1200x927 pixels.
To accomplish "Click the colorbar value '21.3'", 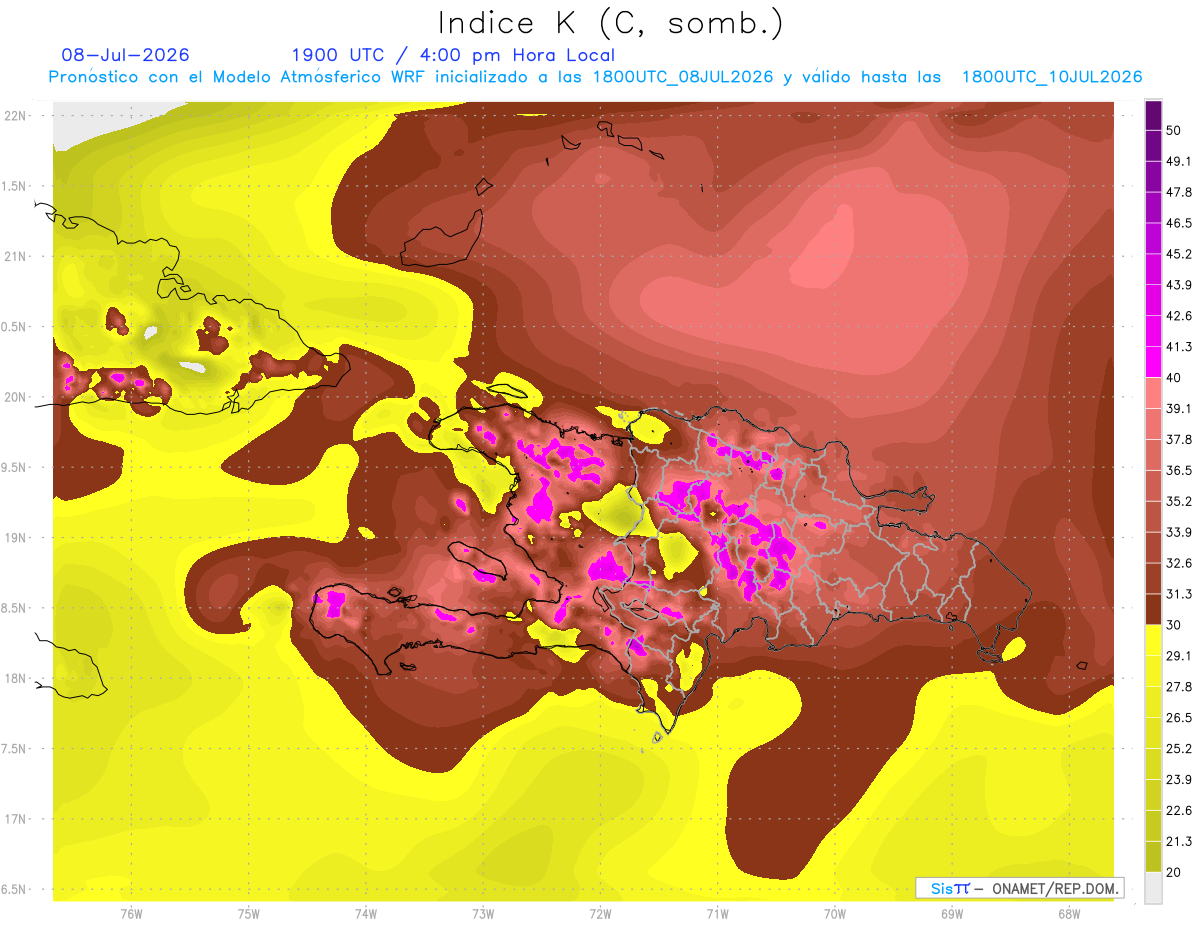I will pyautogui.click(x=1179, y=841).
